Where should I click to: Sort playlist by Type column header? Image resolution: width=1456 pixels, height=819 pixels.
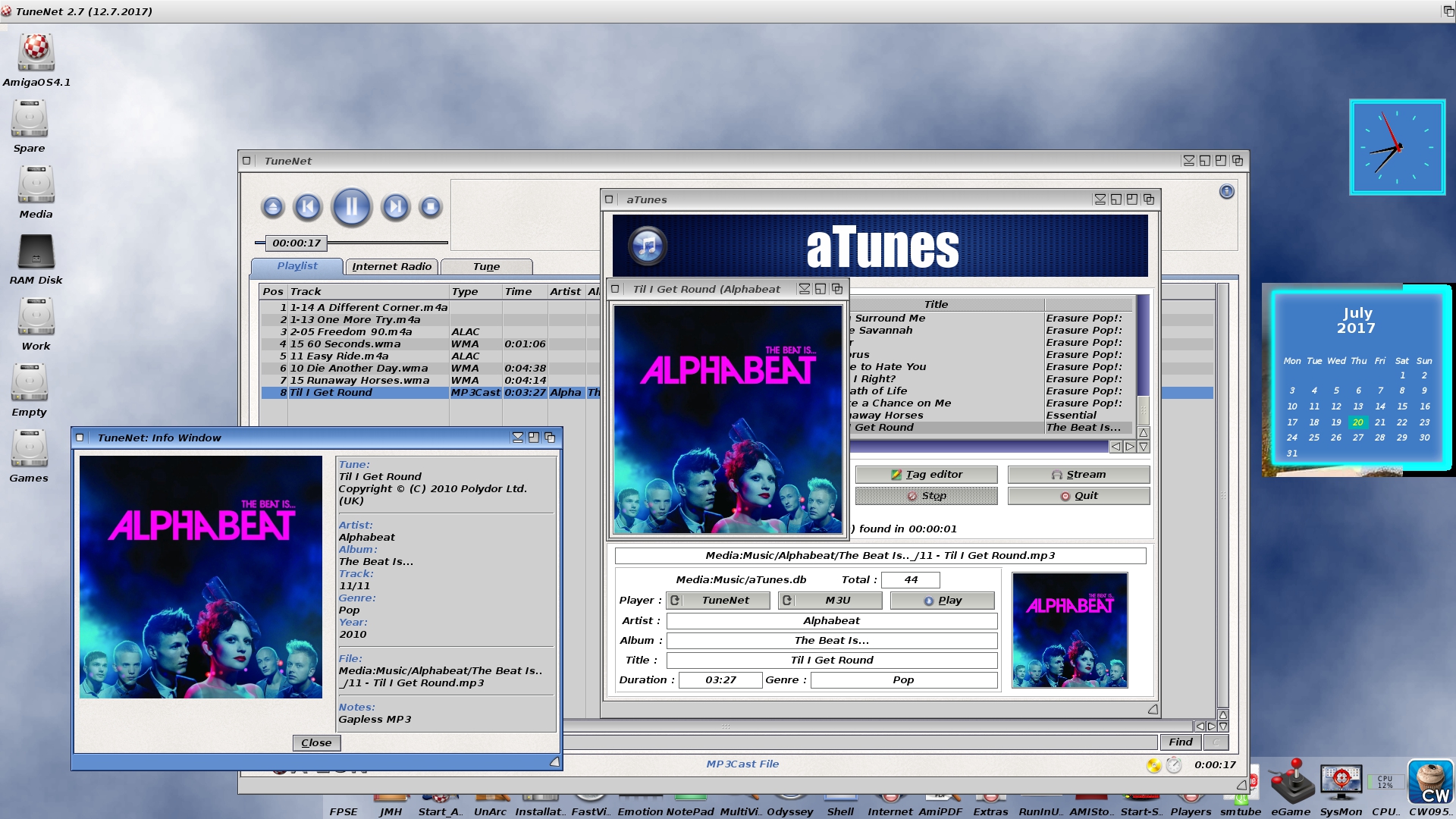coord(475,292)
